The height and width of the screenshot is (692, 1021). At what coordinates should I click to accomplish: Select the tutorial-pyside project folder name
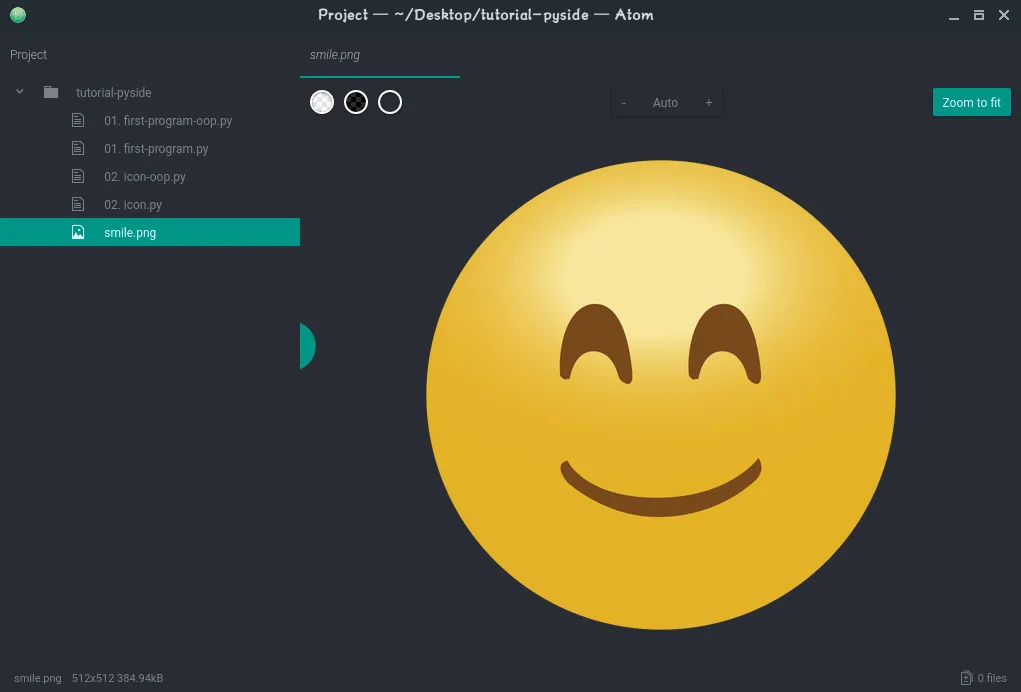pos(113,92)
